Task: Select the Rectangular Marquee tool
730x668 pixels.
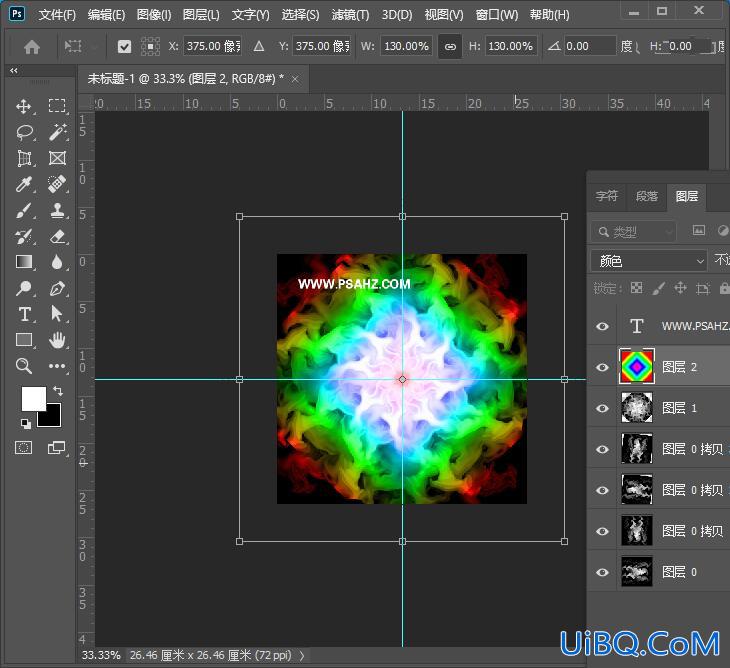Action: tap(57, 106)
